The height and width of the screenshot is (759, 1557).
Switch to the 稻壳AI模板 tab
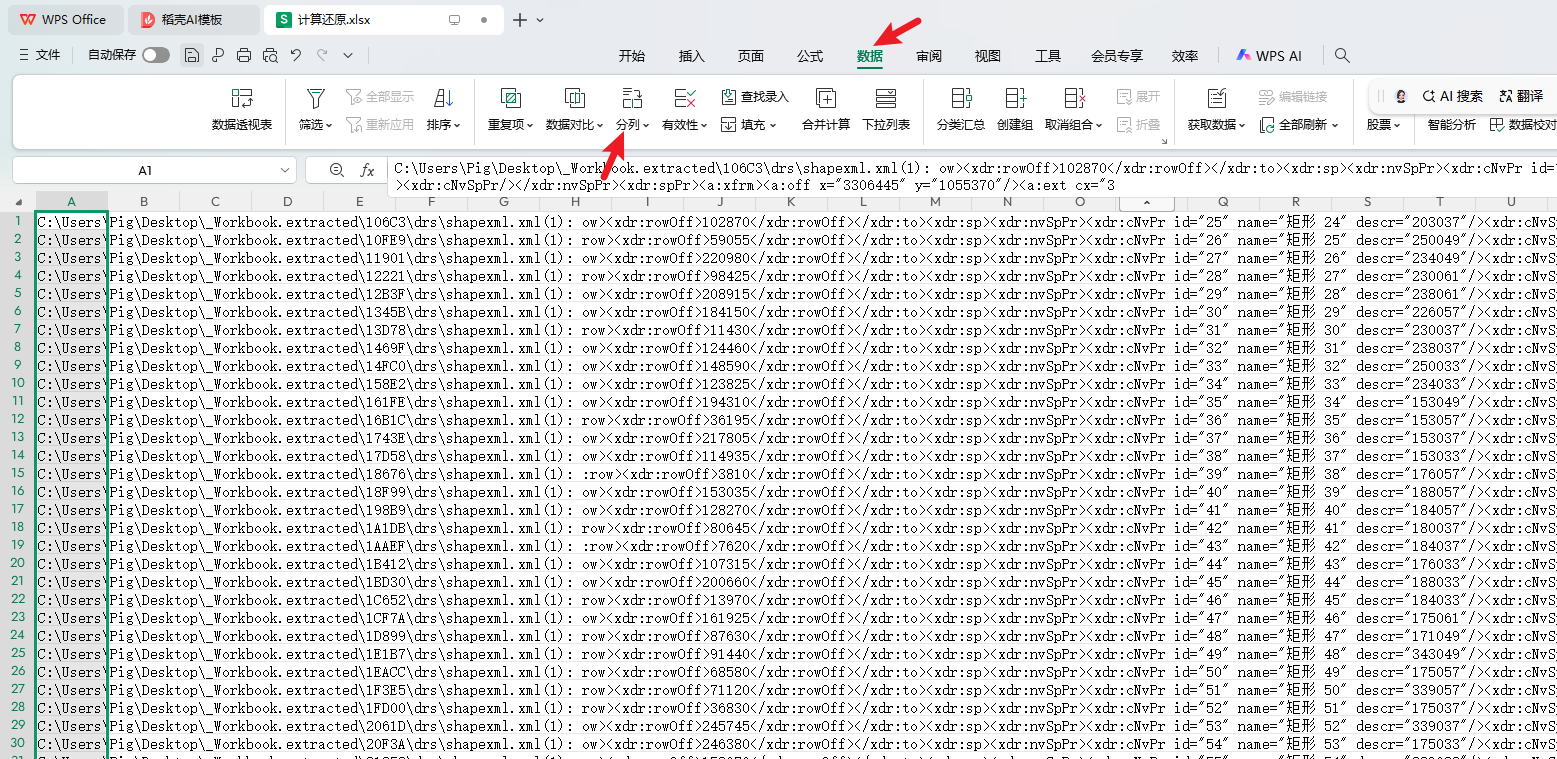[192, 20]
